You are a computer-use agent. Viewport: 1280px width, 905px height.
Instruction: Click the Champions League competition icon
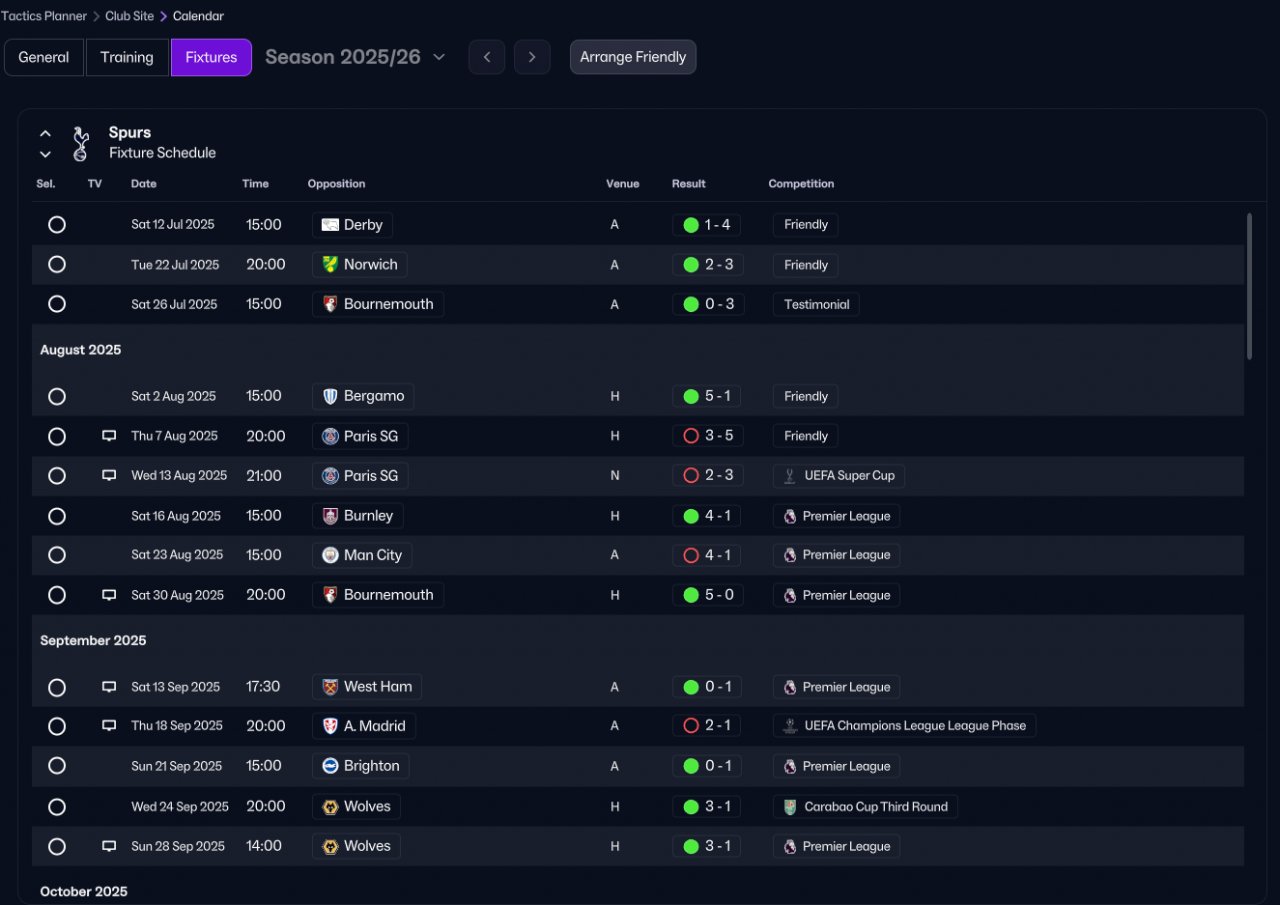(x=790, y=726)
